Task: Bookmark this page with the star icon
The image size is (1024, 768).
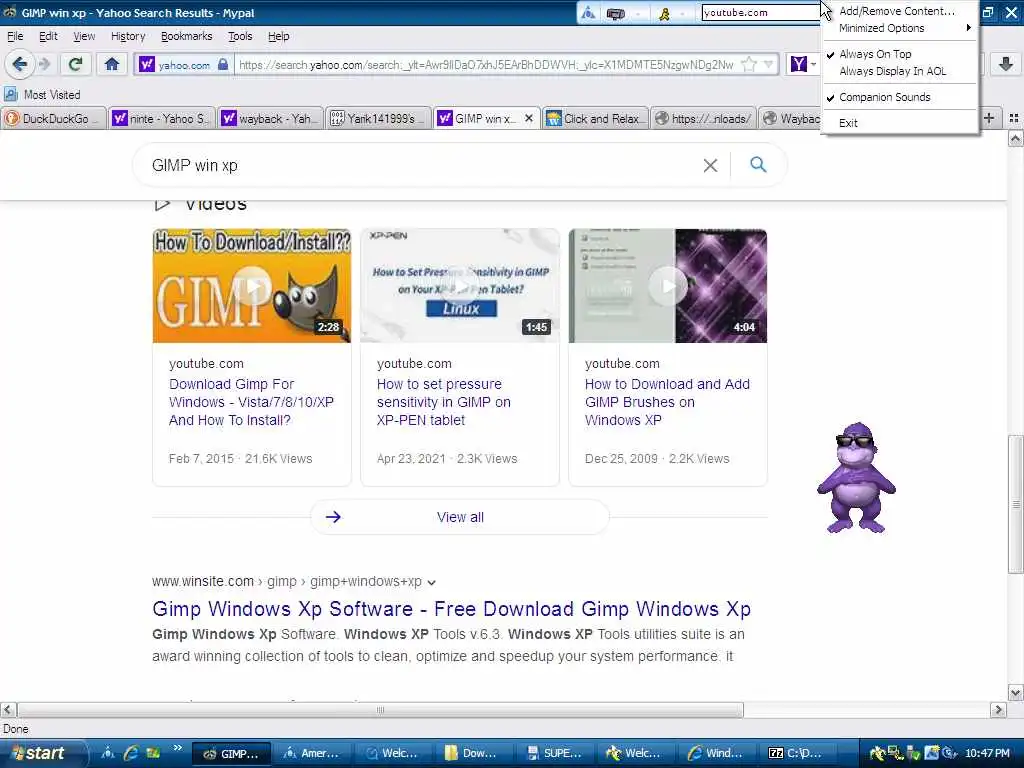Action: click(x=749, y=64)
